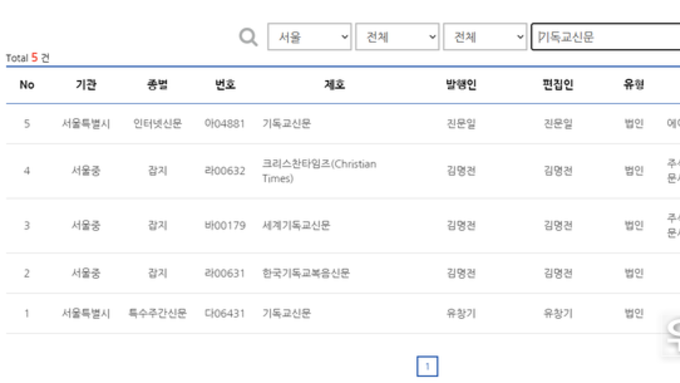Click the 기관 column header
This screenshot has width=680, height=383.
tap(86, 85)
